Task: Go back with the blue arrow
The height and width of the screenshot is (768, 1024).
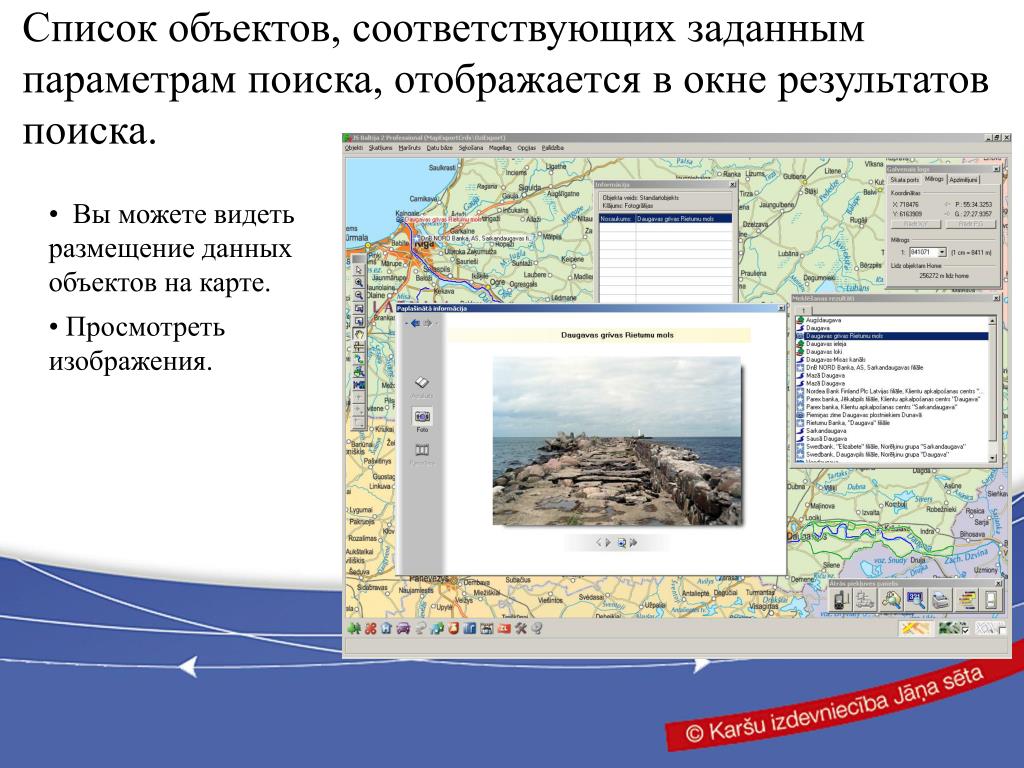Action: pos(415,323)
